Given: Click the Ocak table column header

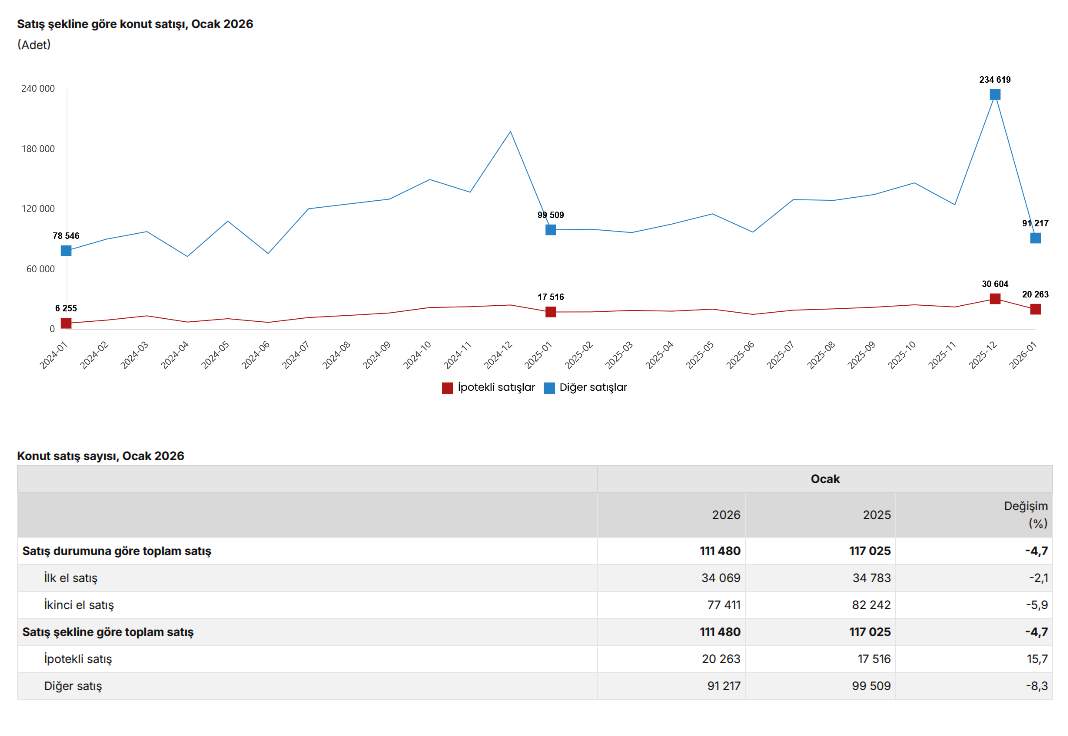Looking at the screenshot, I should [x=825, y=479].
